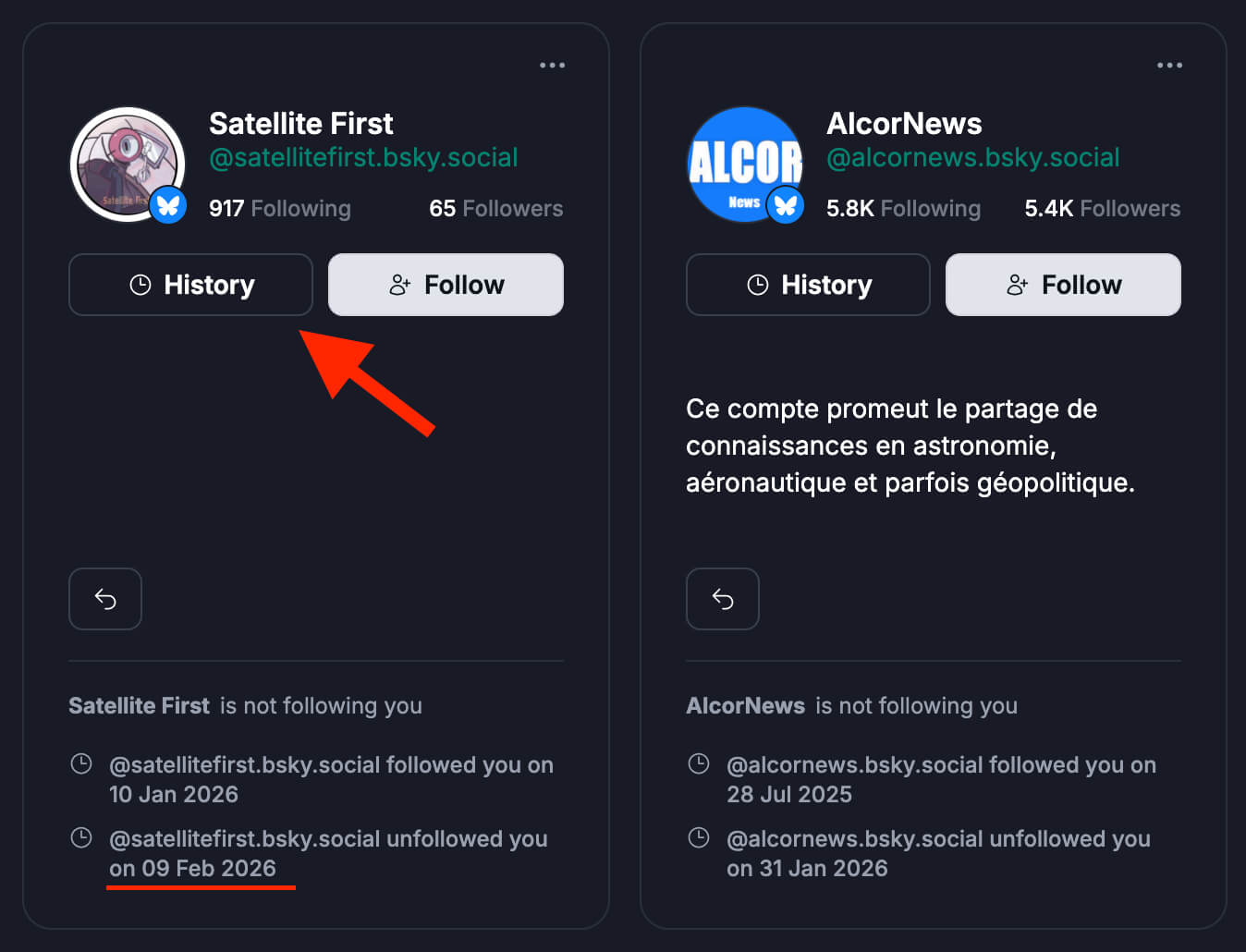This screenshot has width=1246, height=952.
Task: Open three-dot menu on Satellite First card
Action: (552, 65)
